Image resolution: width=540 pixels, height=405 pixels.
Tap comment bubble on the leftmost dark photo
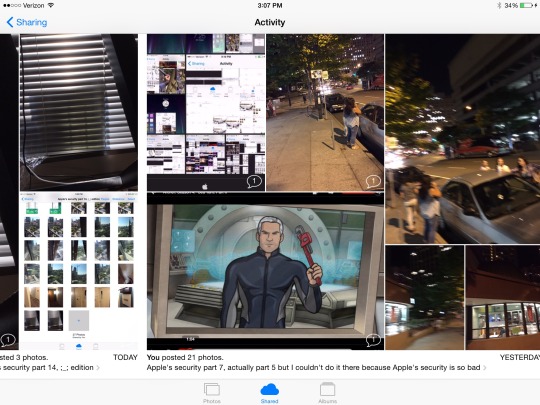coord(8,340)
